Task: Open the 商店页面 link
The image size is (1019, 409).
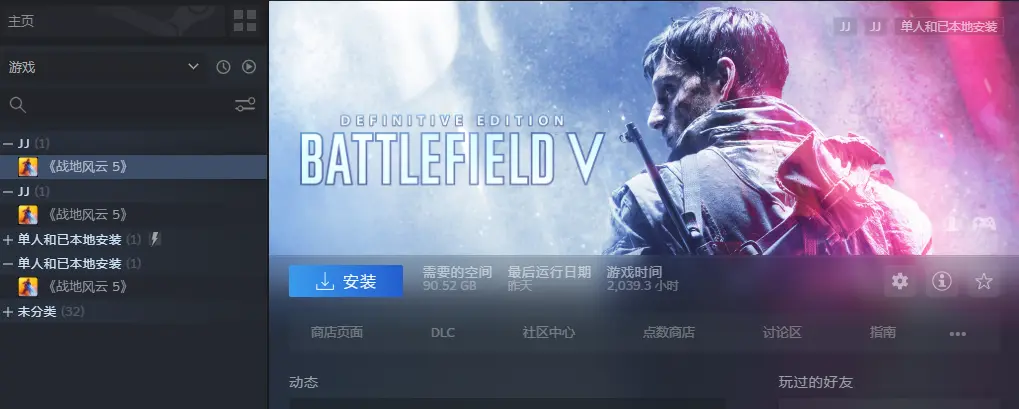Action: (x=337, y=333)
